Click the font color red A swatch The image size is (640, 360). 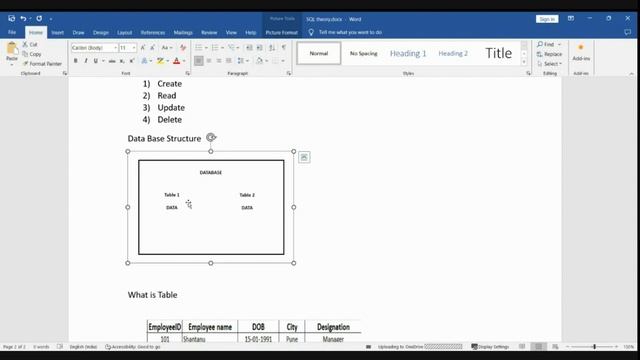coord(176,61)
